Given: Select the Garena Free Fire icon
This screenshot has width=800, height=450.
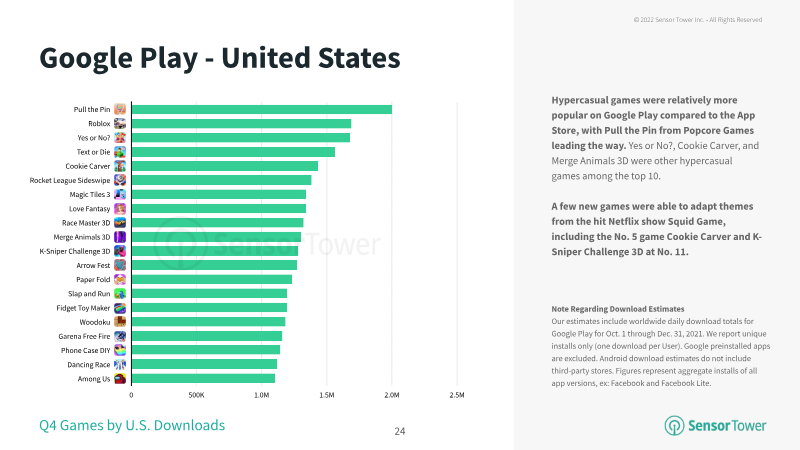Looking at the screenshot, I should (x=120, y=336).
